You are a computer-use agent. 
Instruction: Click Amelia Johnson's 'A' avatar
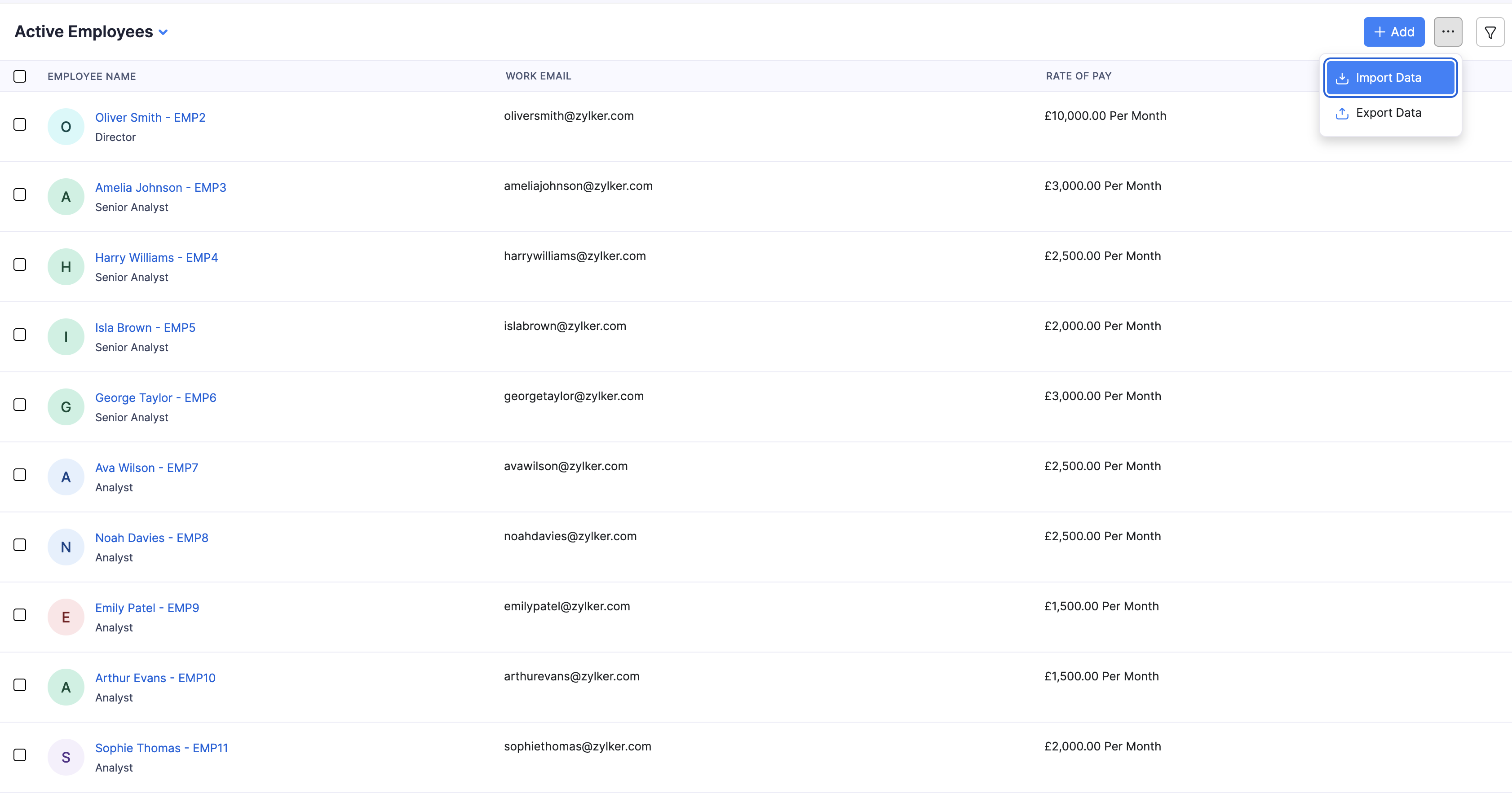click(66, 197)
